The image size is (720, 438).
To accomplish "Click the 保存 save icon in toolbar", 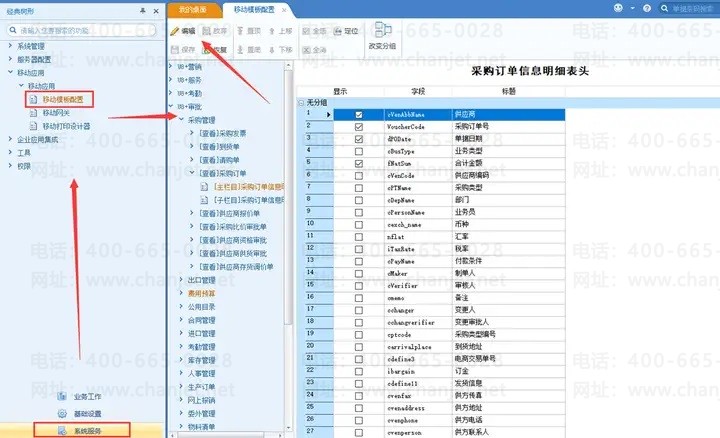I will (174, 50).
